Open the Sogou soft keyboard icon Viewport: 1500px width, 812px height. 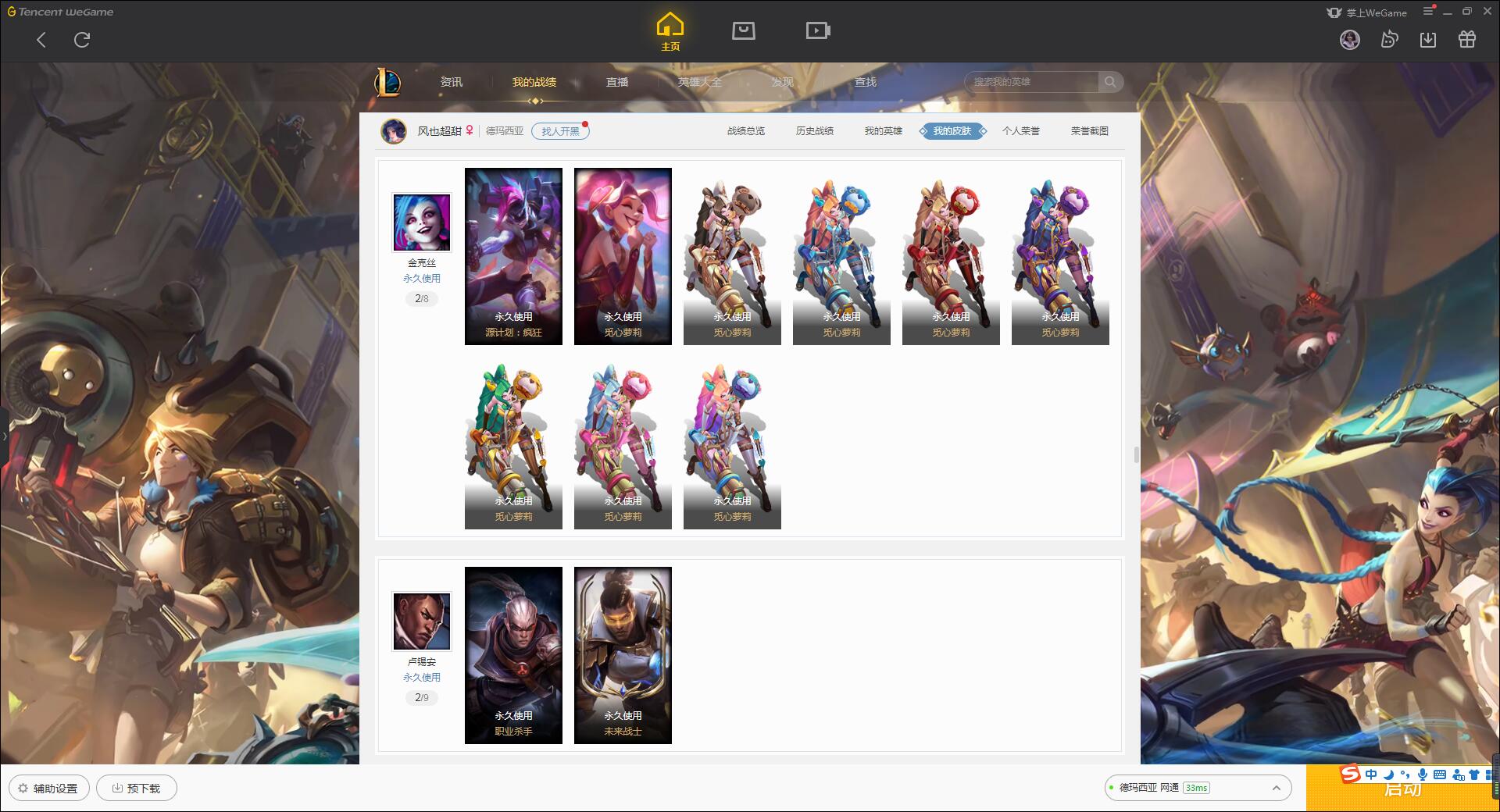(x=1440, y=775)
